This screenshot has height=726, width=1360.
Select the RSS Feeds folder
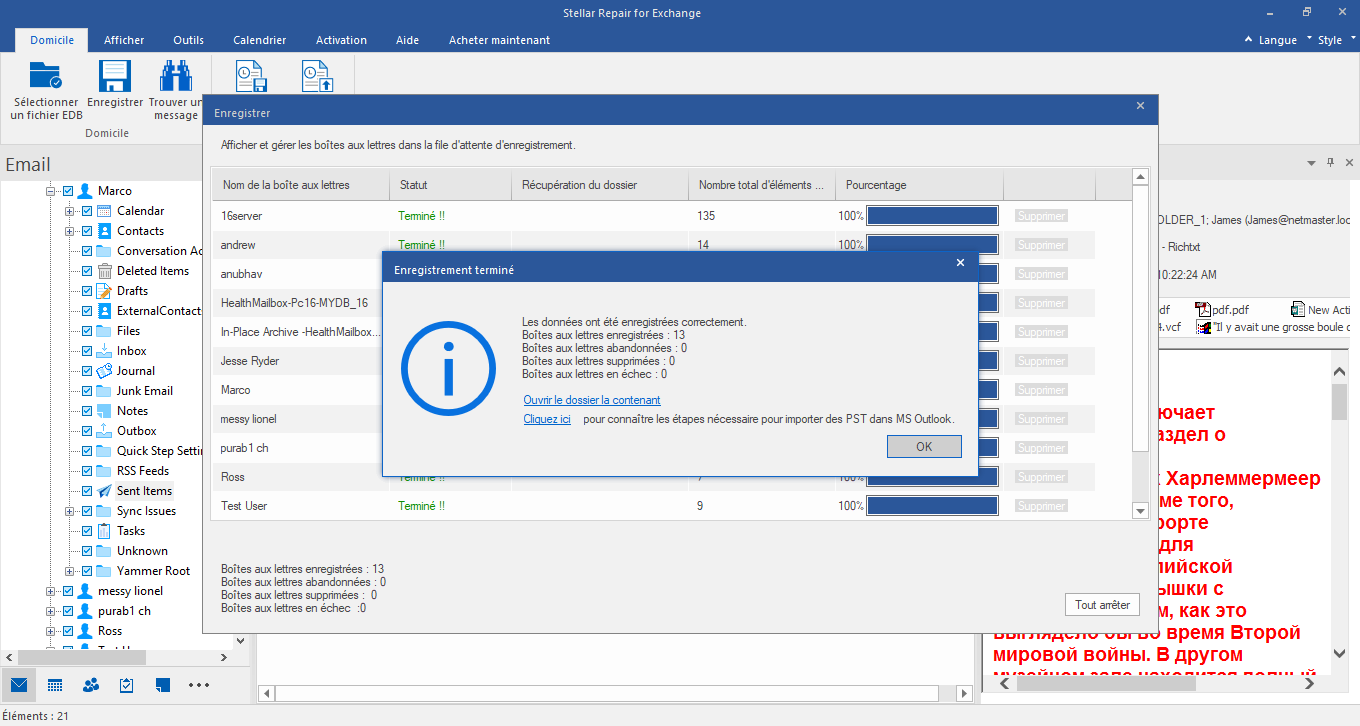pos(143,471)
